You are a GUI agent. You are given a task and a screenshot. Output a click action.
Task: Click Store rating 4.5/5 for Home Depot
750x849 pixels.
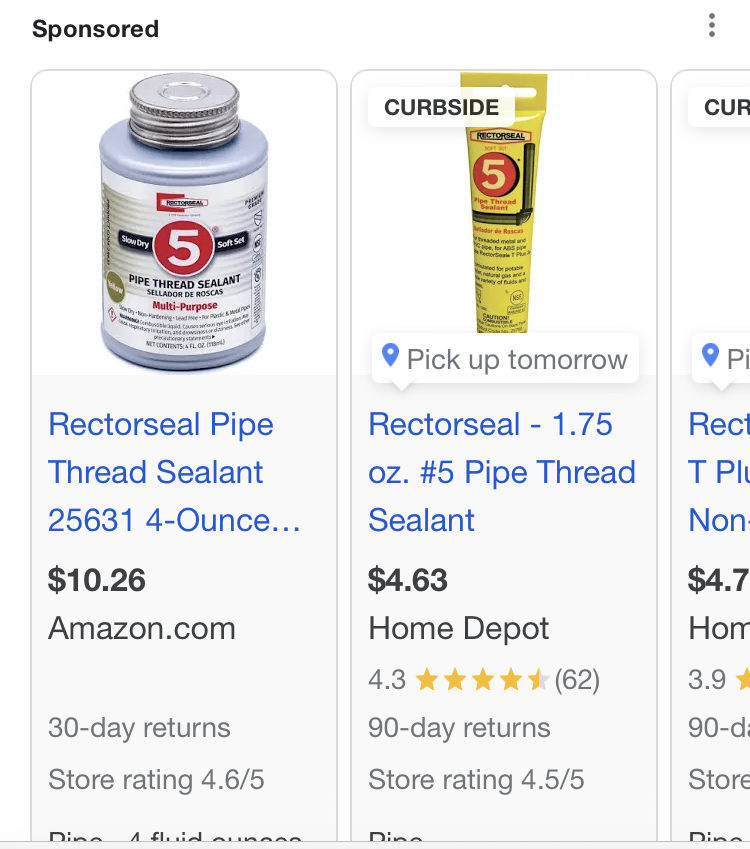coord(476,779)
